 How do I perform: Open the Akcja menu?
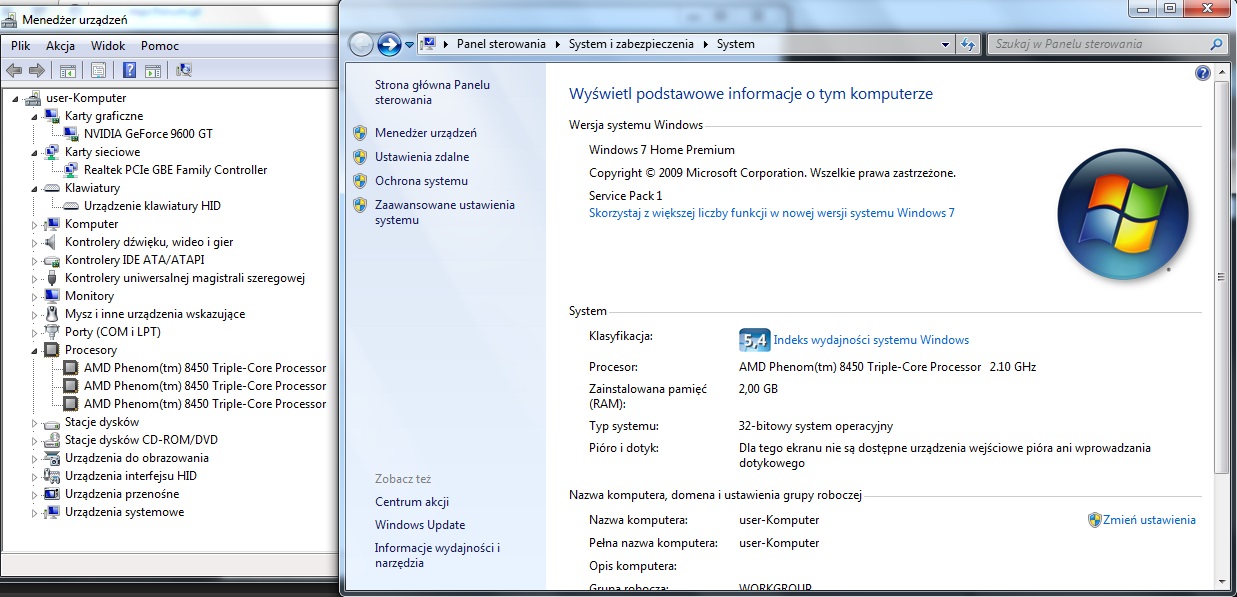(x=60, y=46)
